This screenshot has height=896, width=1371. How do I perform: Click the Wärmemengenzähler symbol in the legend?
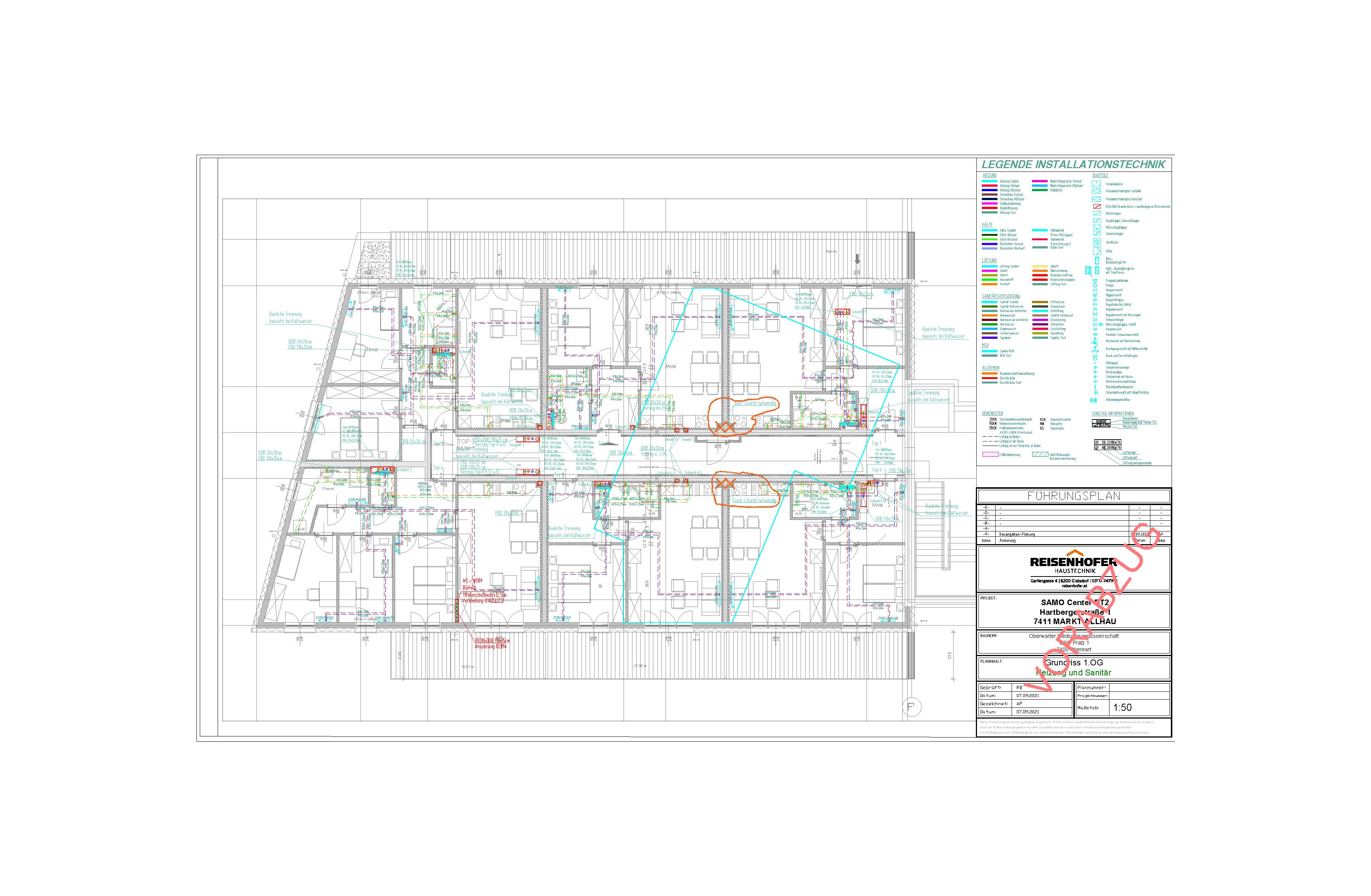point(1094,400)
